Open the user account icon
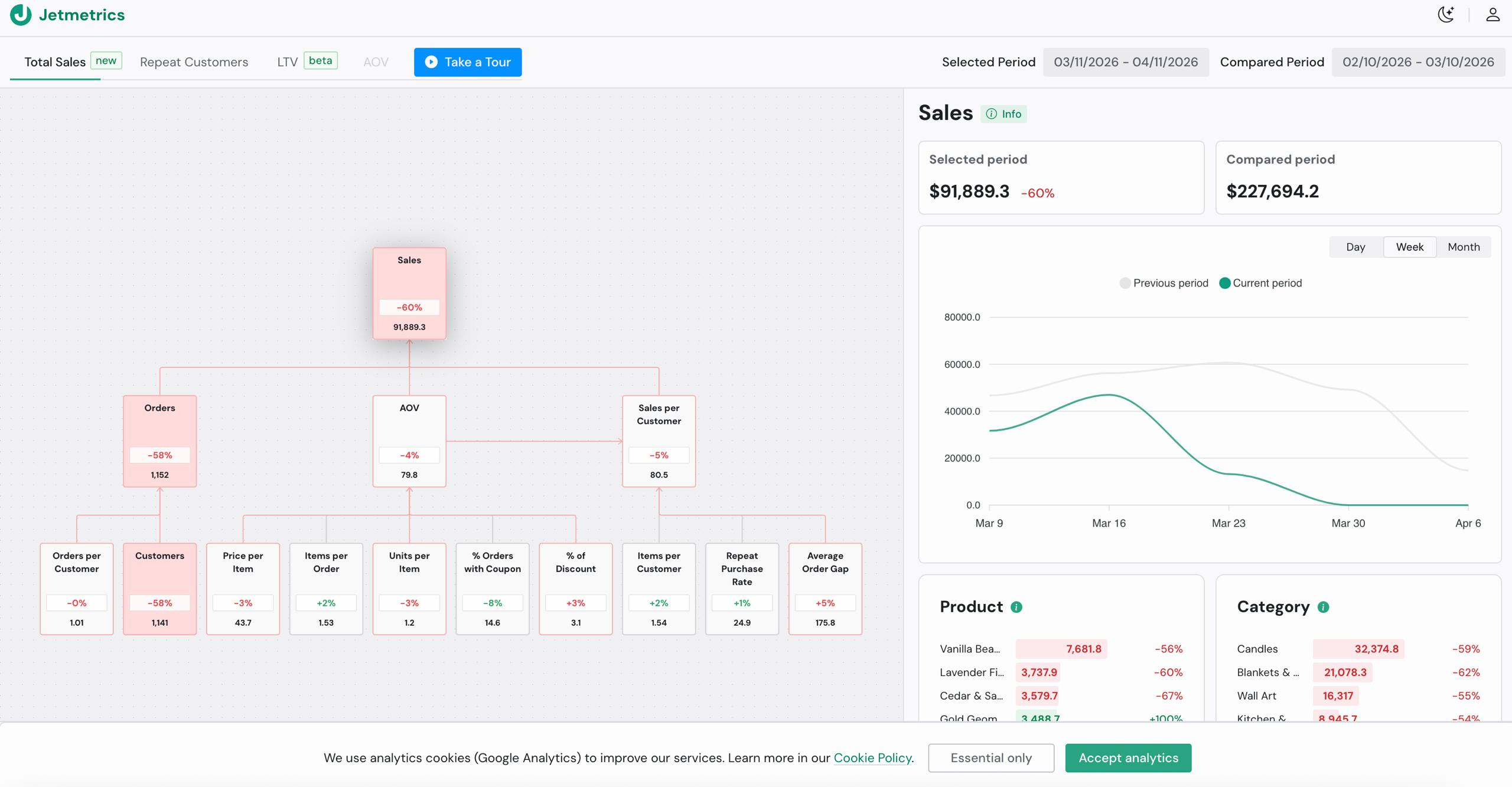 (1493, 15)
